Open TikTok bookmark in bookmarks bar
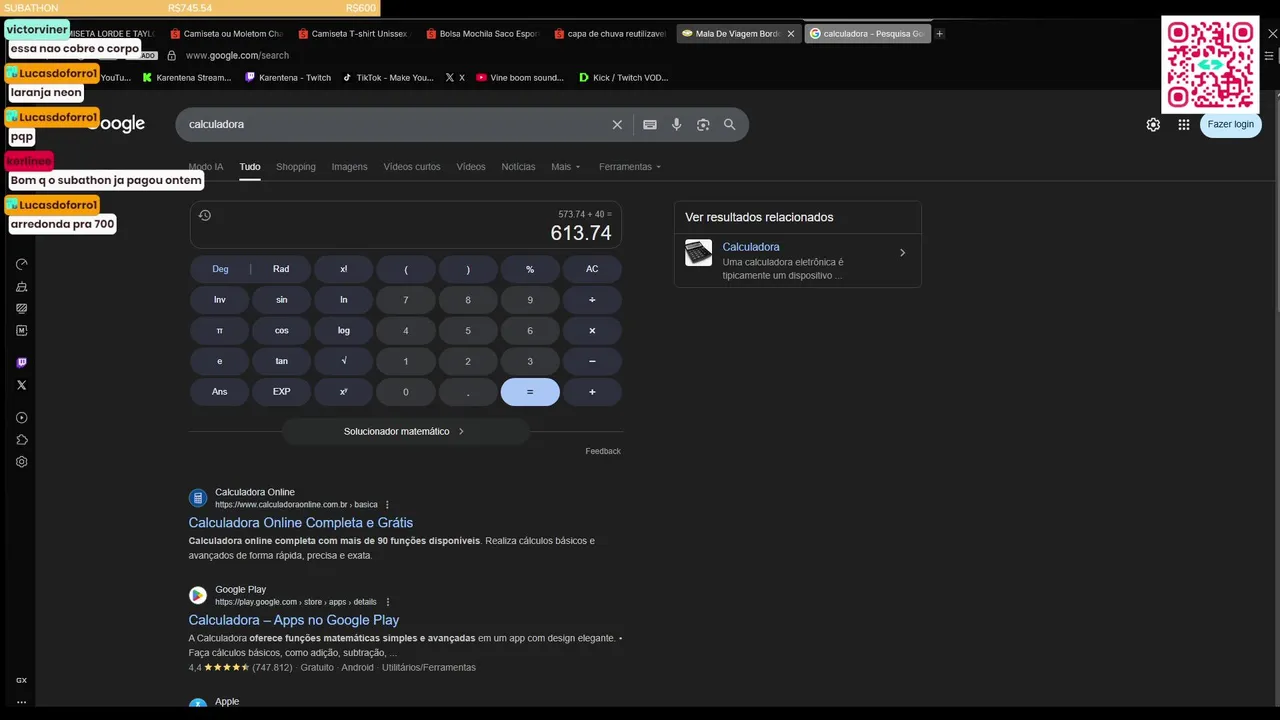Screen dimensions: 1280x720 (388, 77)
